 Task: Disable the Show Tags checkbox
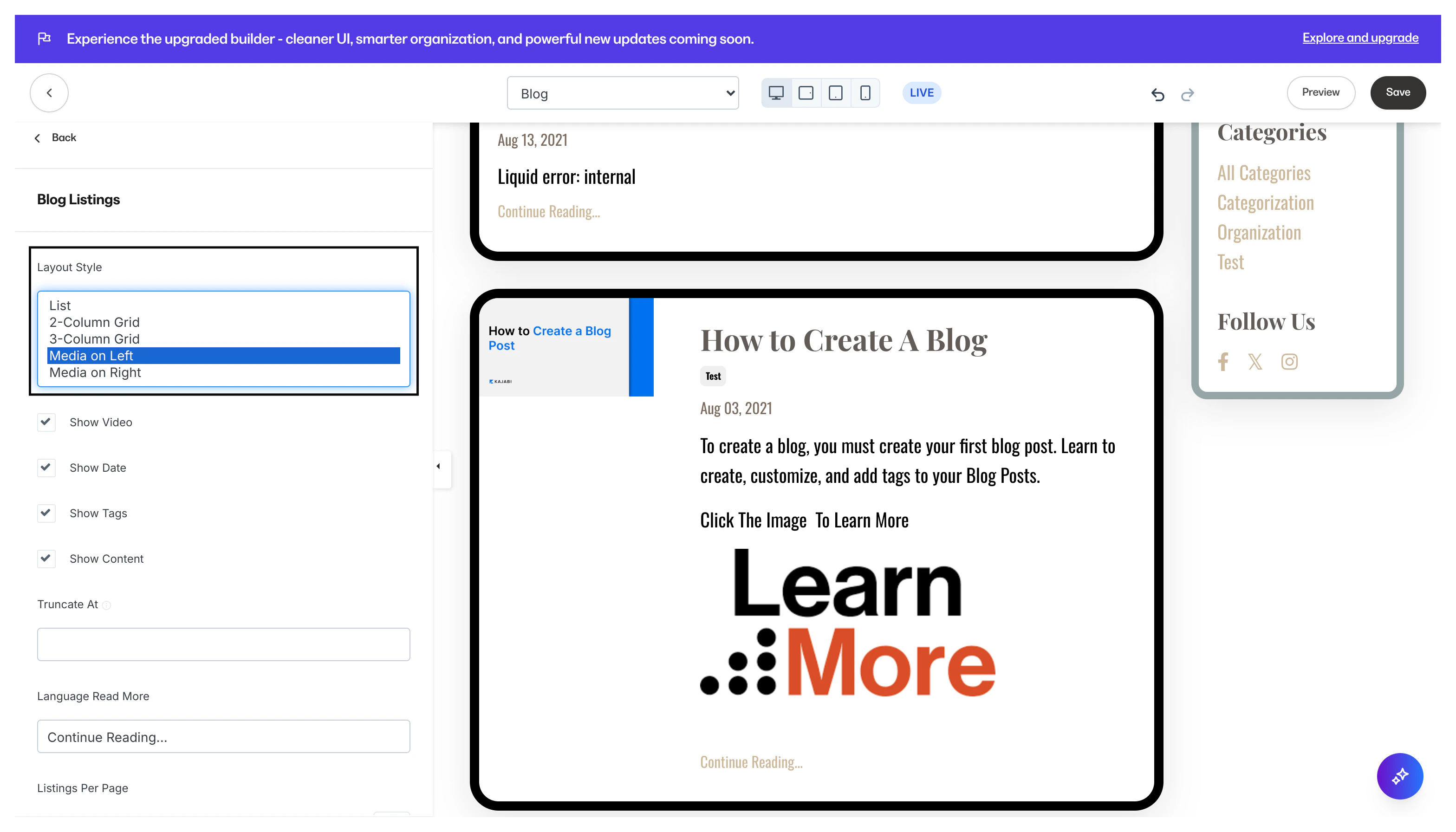coord(46,513)
